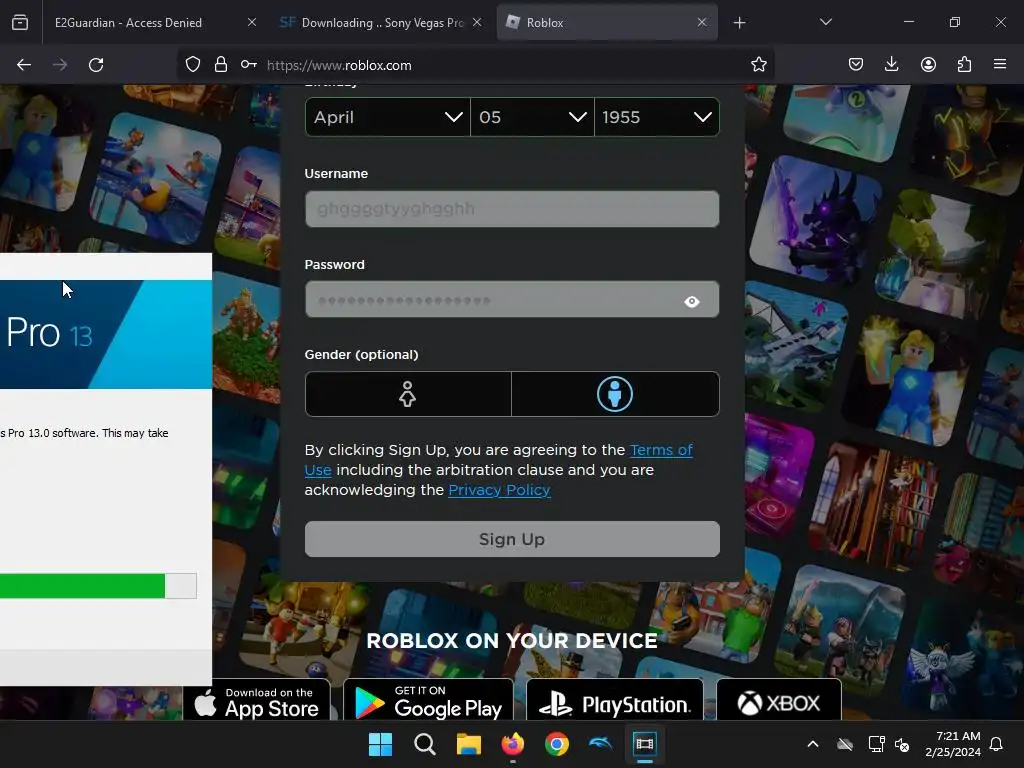Open the Terms of Use link
This screenshot has width=1024, height=768.
tap(661, 450)
